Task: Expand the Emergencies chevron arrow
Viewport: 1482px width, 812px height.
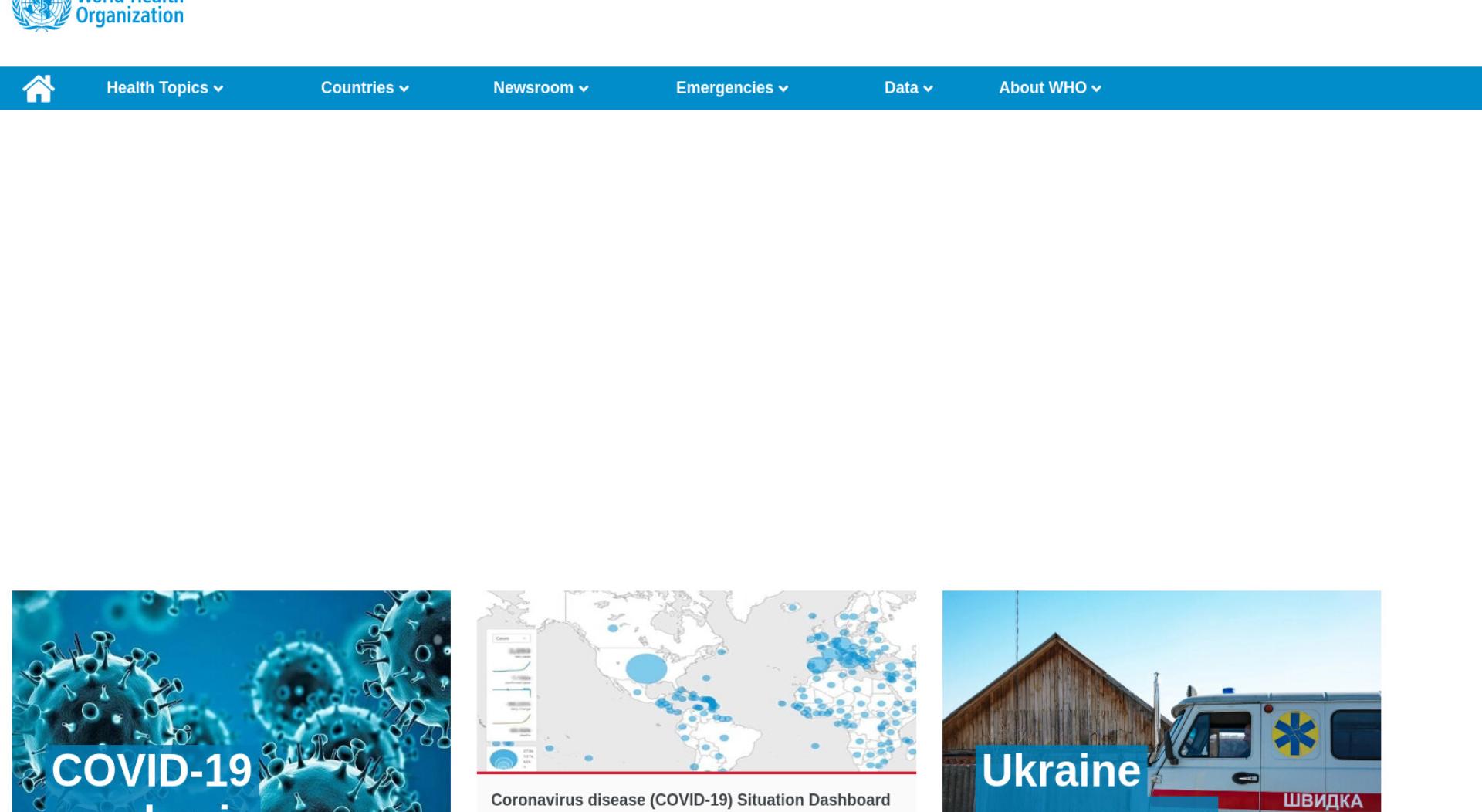Action: pos(783,89)
